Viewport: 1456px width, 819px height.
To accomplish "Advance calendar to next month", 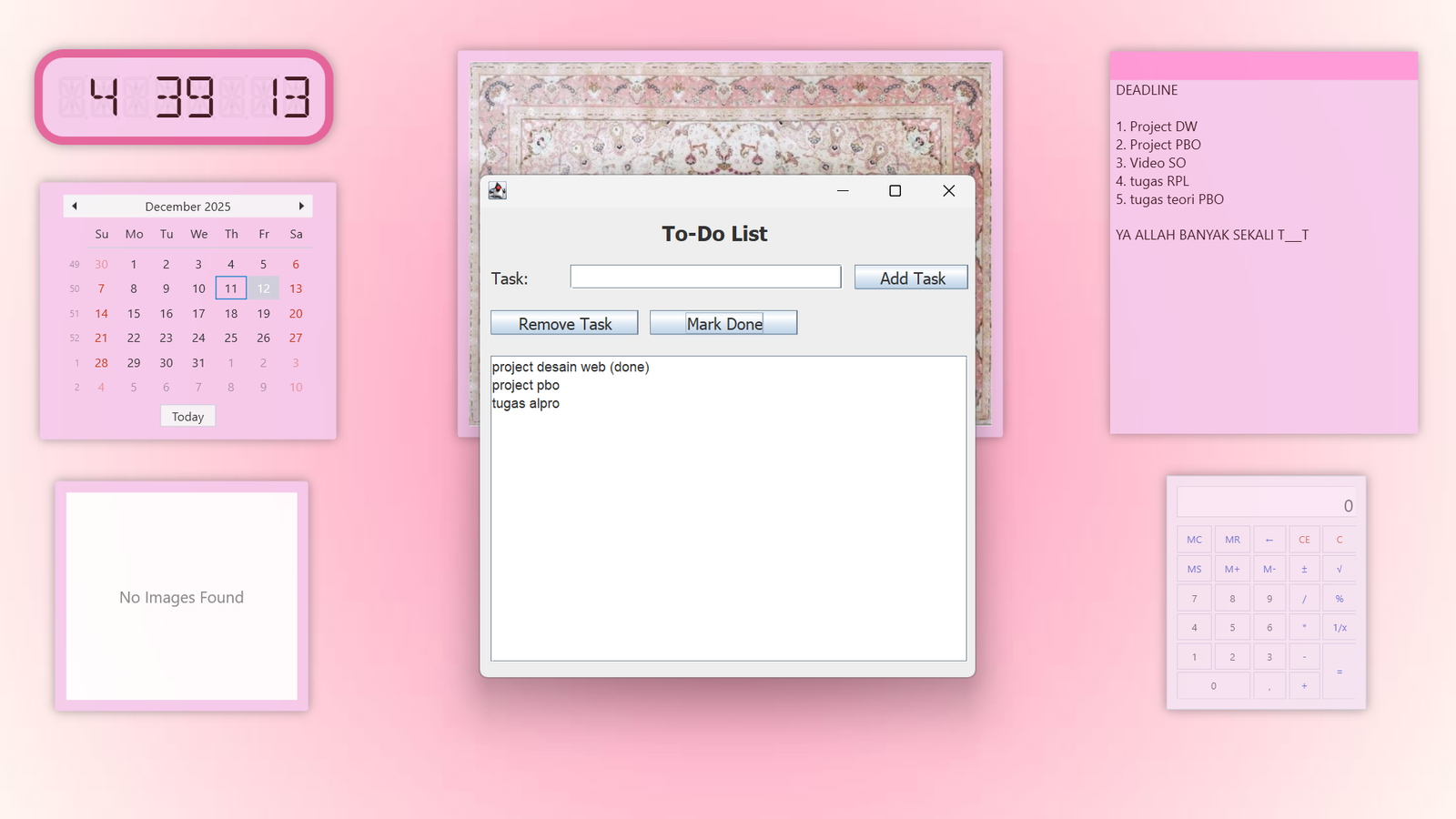I will 301,207.
